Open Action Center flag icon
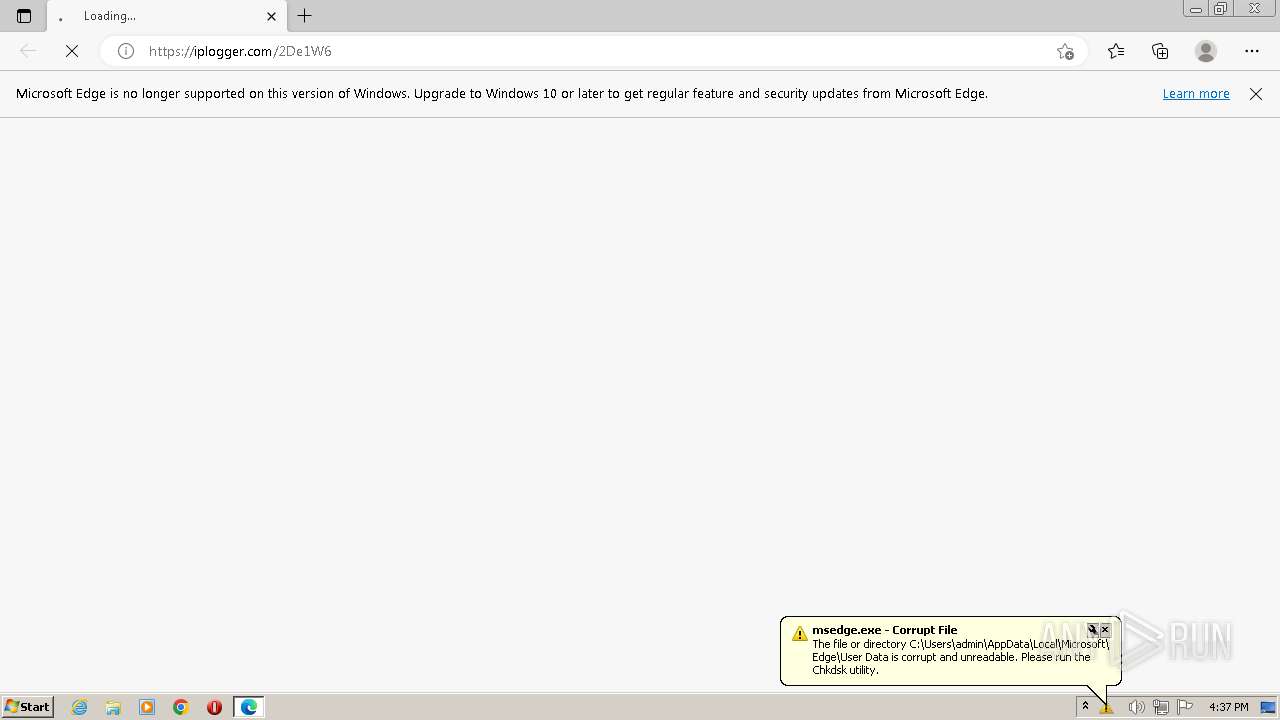Viewport: 1280px width, 720px height. 1185,707
